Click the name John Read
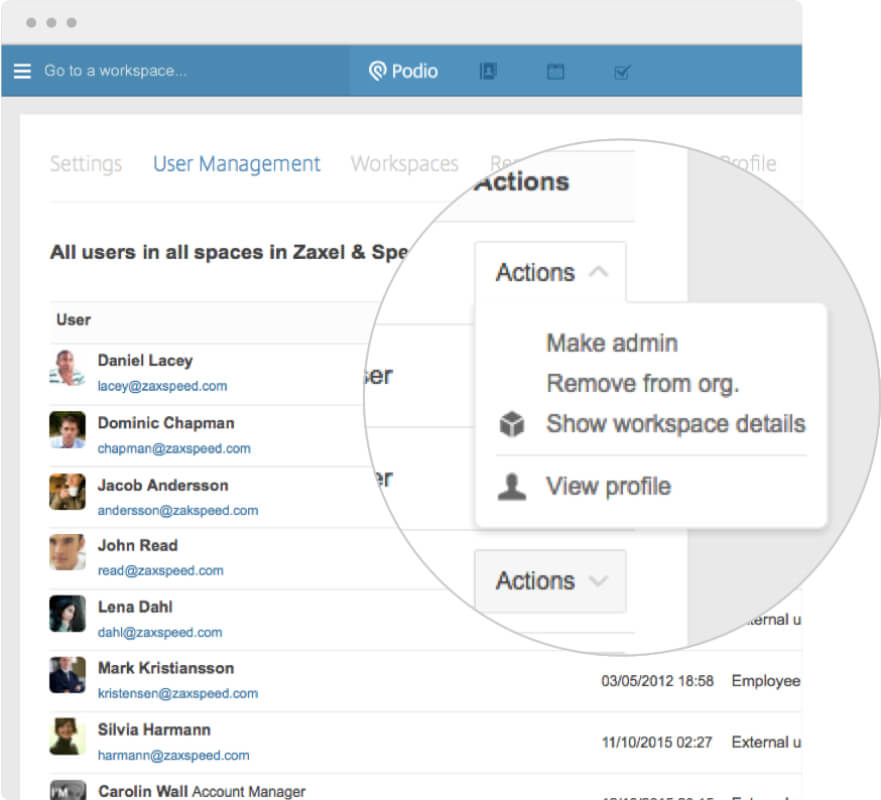Screen dimensions: 881x800 [x=138, y=545]
